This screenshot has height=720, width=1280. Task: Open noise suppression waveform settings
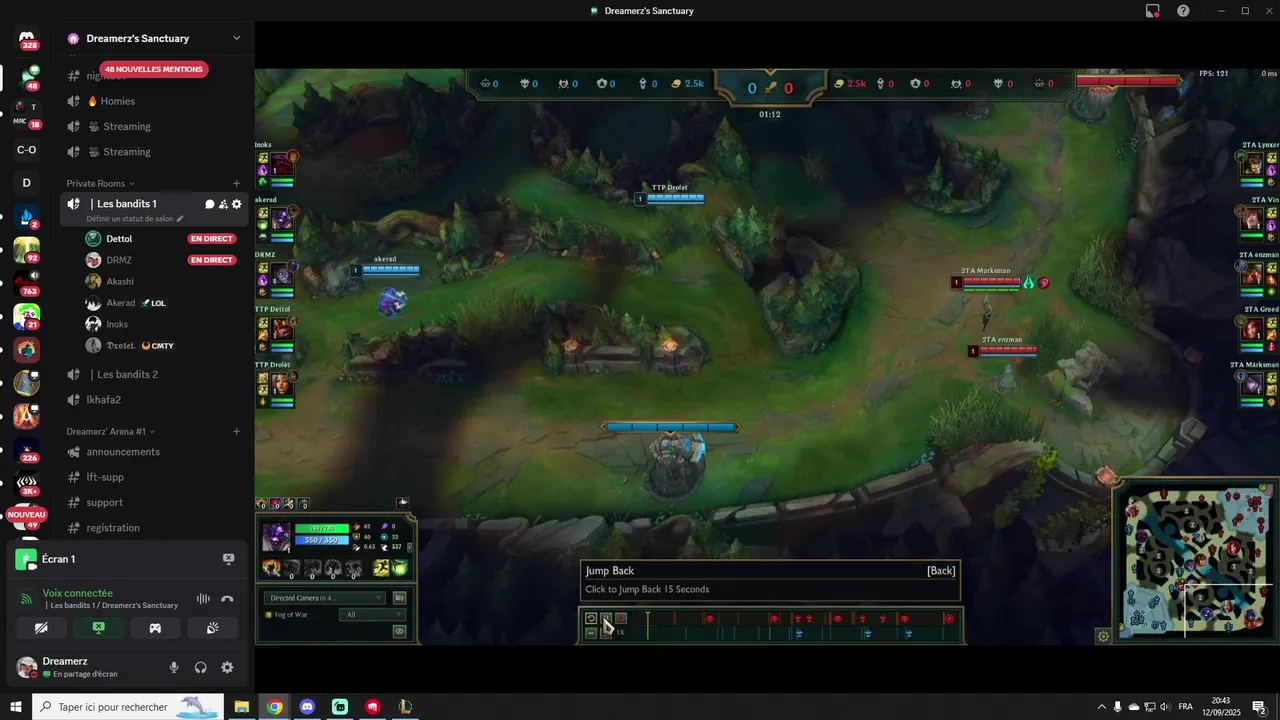[x=203, y=599]
